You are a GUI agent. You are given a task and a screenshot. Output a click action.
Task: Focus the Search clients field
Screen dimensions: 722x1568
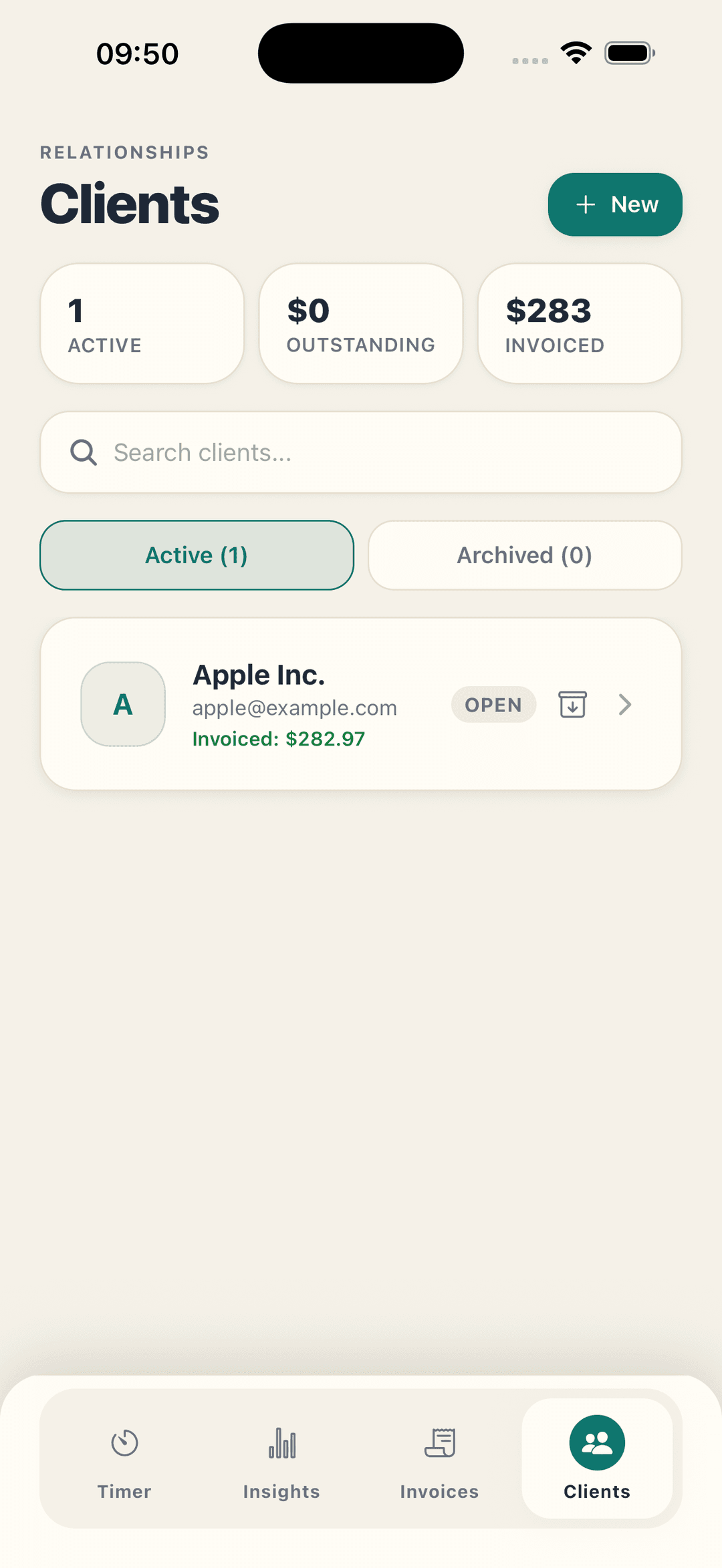pos(388,452)
